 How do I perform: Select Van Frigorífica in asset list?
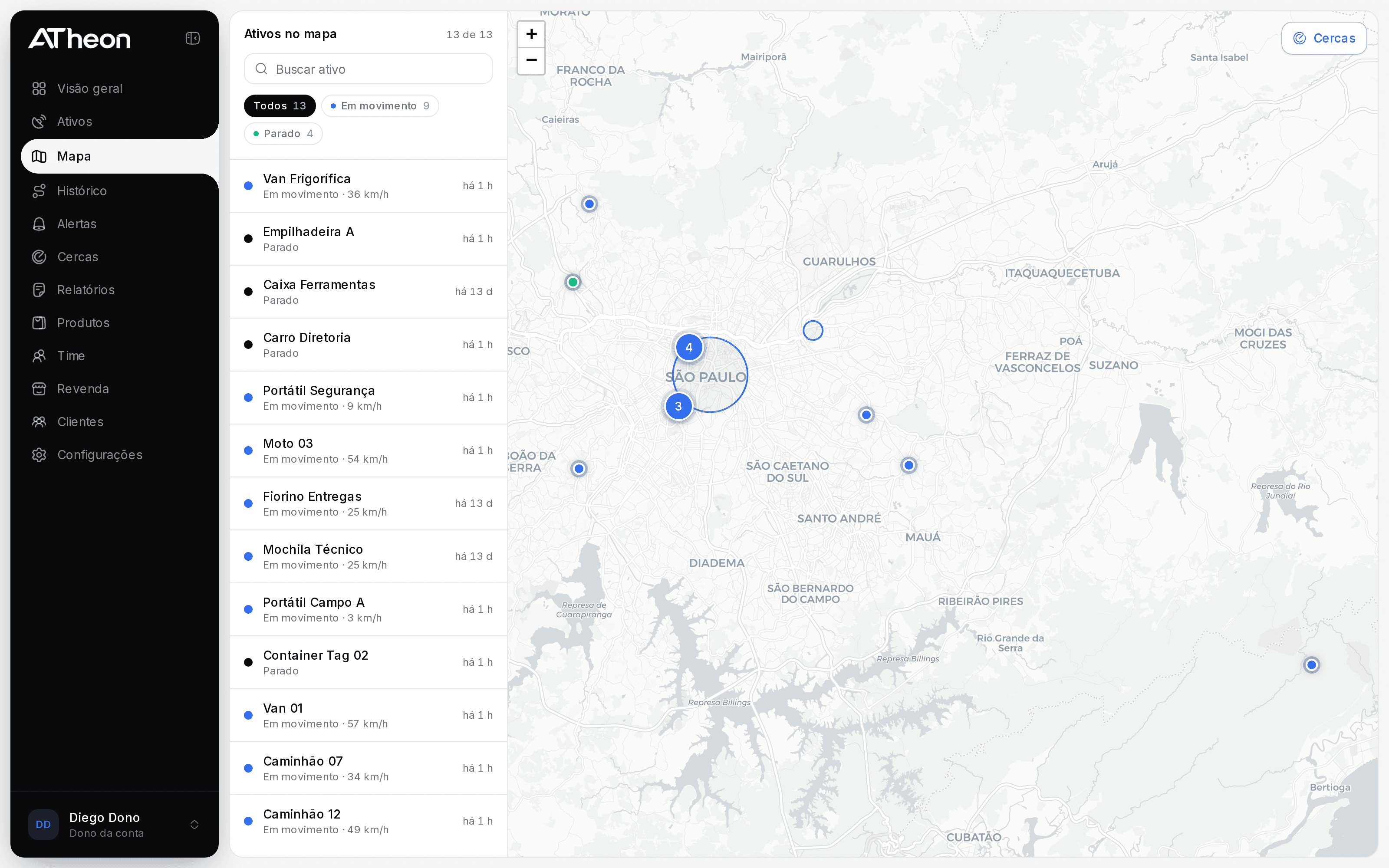[369, 186]
